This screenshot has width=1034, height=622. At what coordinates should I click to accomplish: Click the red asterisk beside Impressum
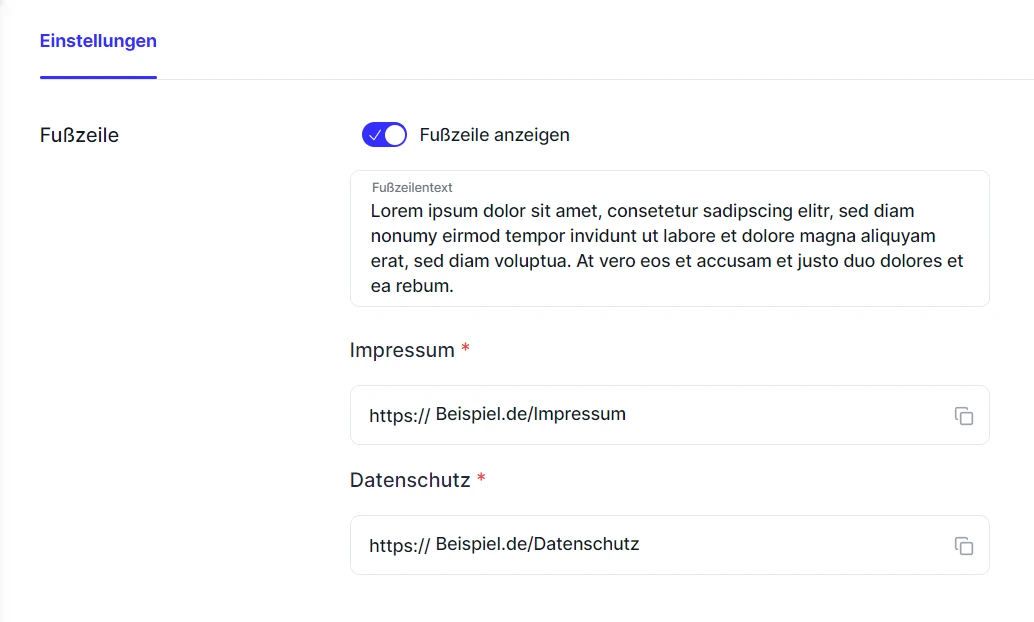465,350
